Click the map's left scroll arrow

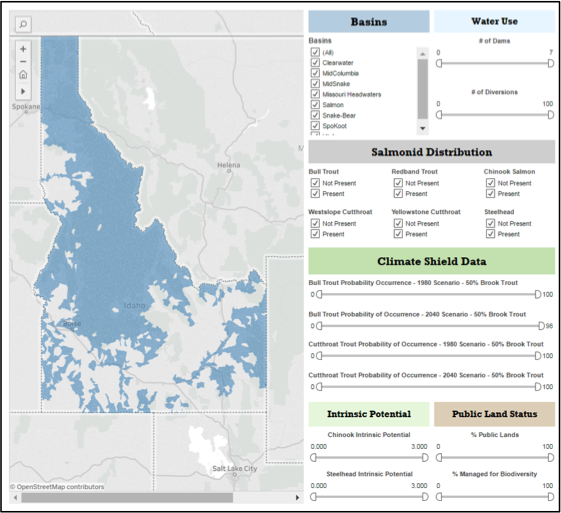pos(15,498)
